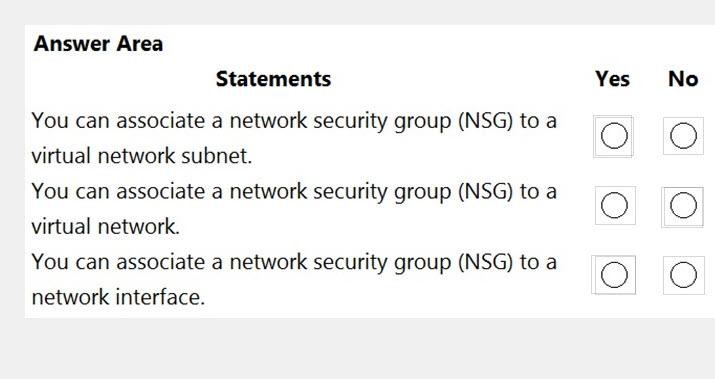715x379 pixels.
Task: Select No for the virtual network subnet statement
Action: click(683, 136)
